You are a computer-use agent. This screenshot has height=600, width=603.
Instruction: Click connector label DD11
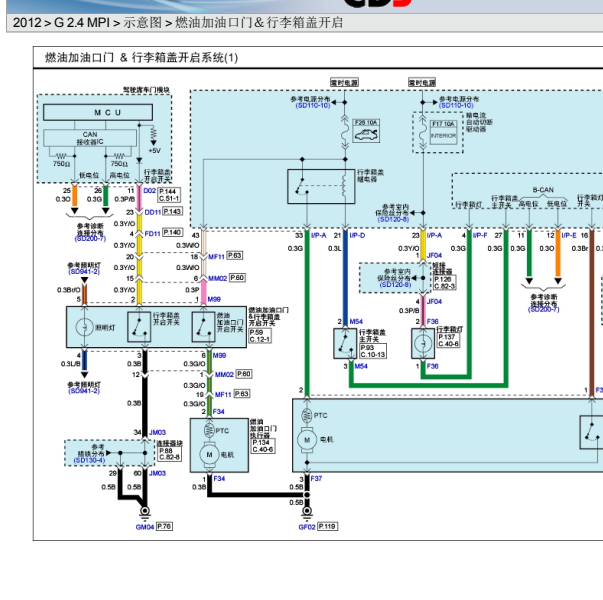(x=153, y=212)
